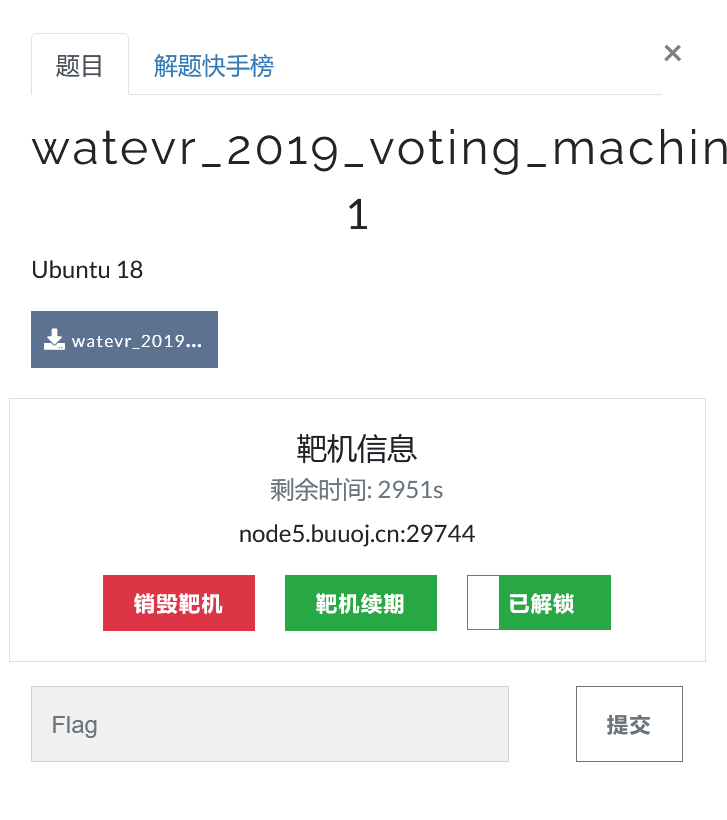Click the 靶机信息 heading
This screenshot has height=820, width=727.
click(357, 448)
